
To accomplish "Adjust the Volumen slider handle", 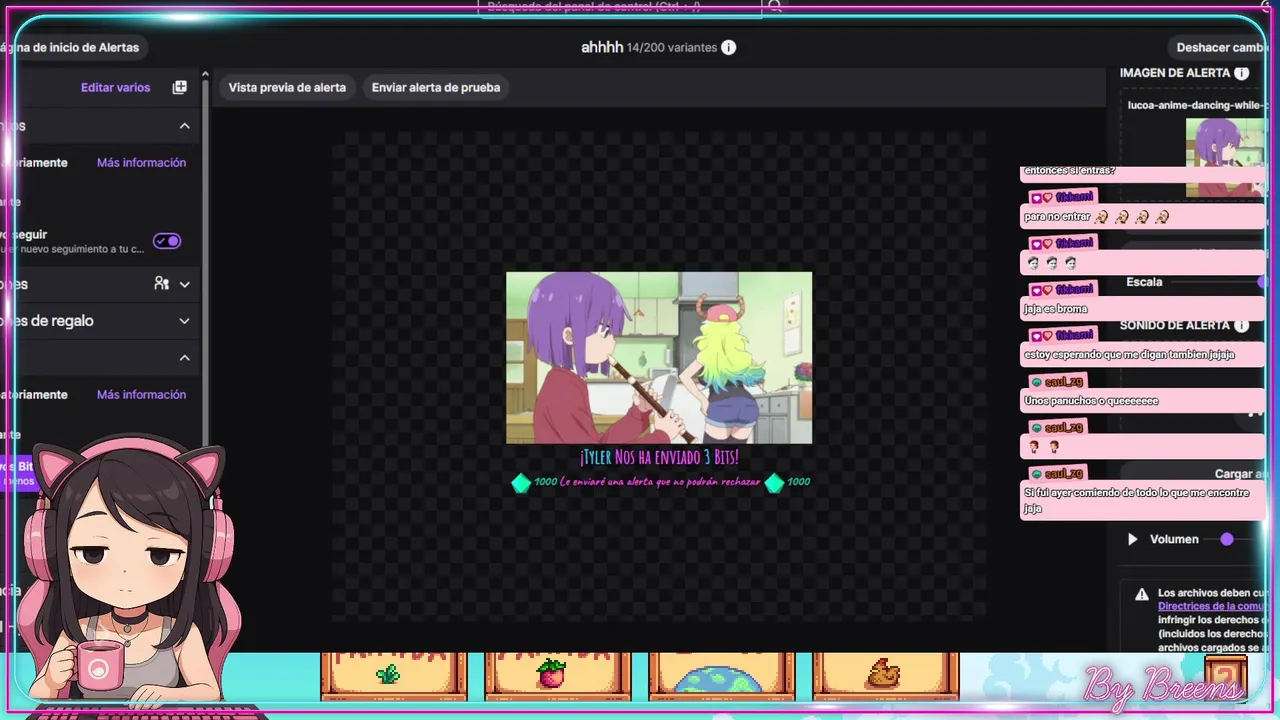I will point(1227,539).
